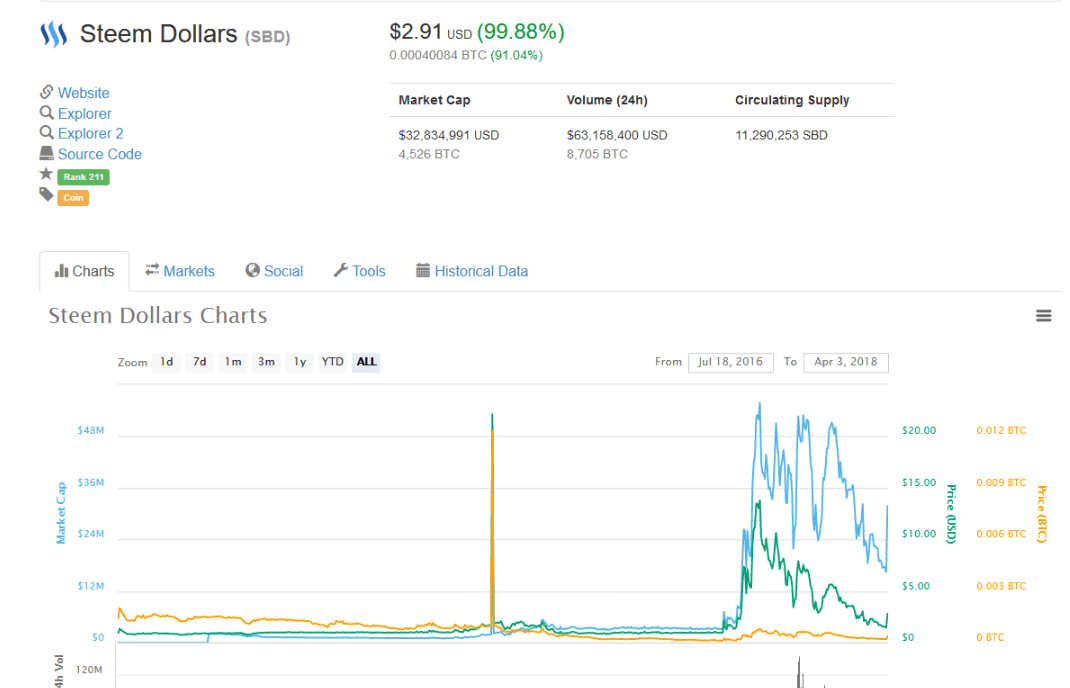Screen dimensions: 1070x688
Task: Open the Explorer 2 link
Action: [x=91, y=134]
